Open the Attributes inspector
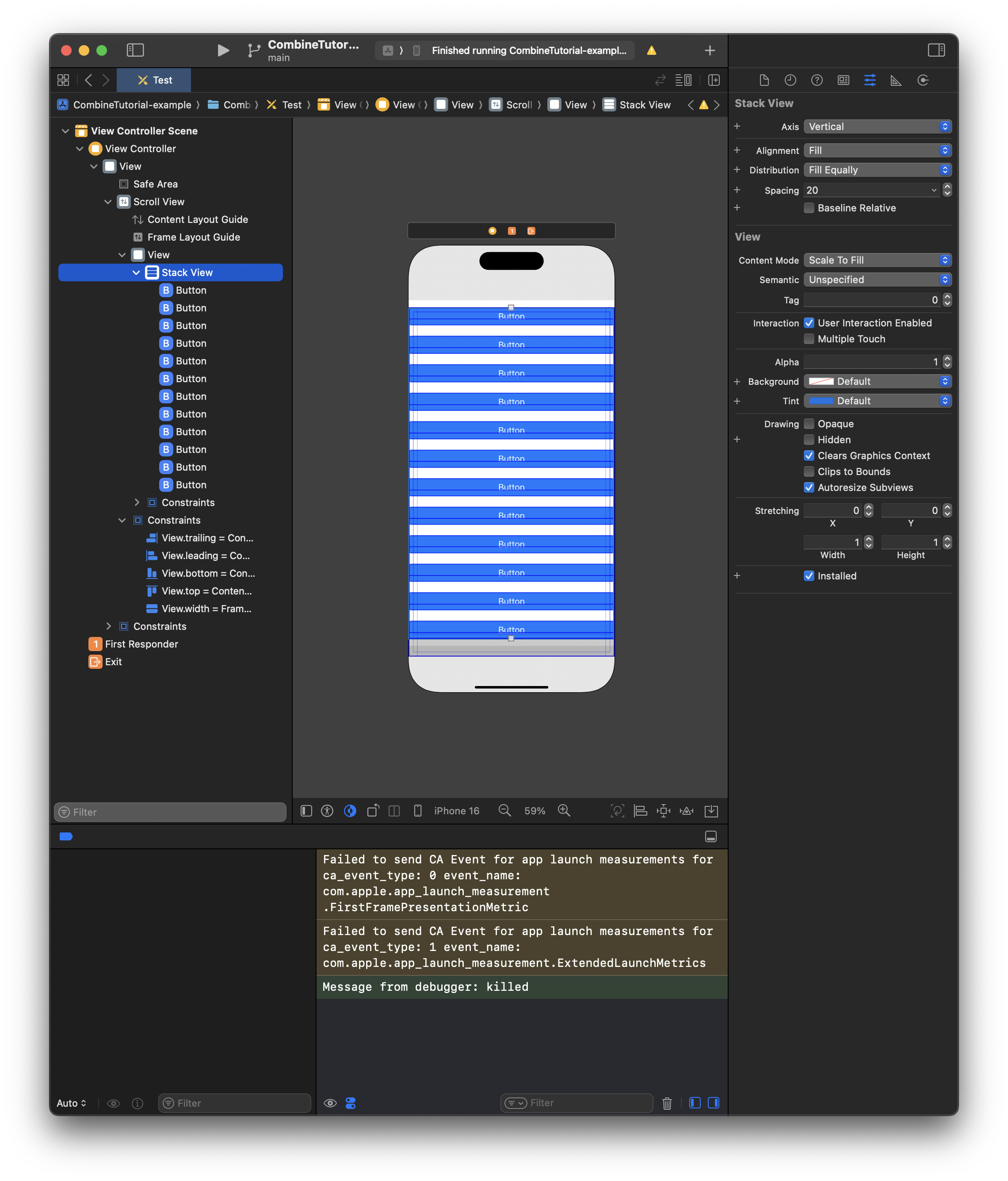The width and height of the screenshot is (1008, 1181). pos(870,81)
